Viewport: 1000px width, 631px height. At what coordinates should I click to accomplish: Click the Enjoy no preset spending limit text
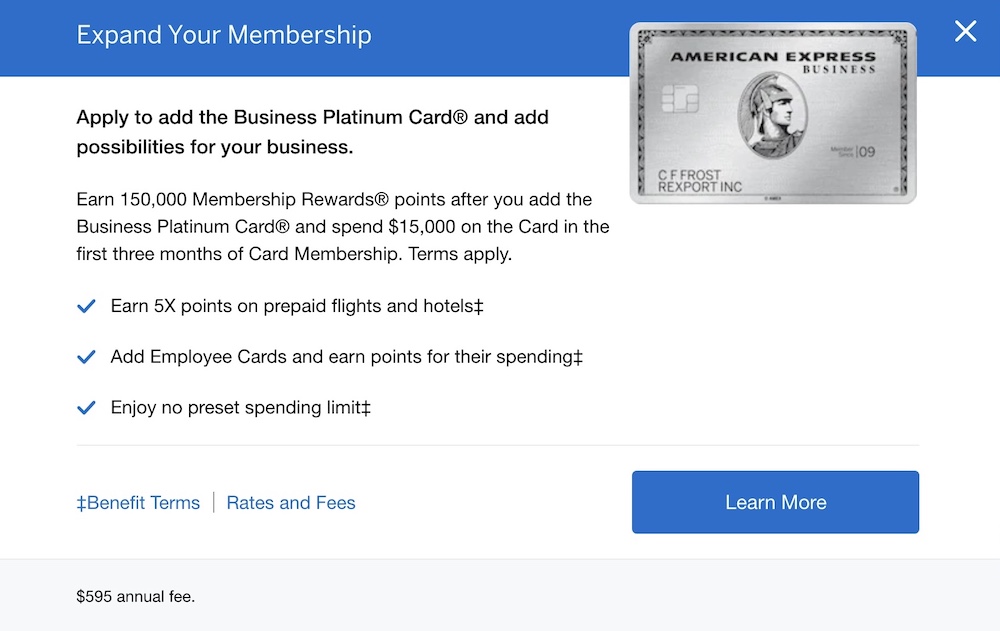click(x=240, y=408)
